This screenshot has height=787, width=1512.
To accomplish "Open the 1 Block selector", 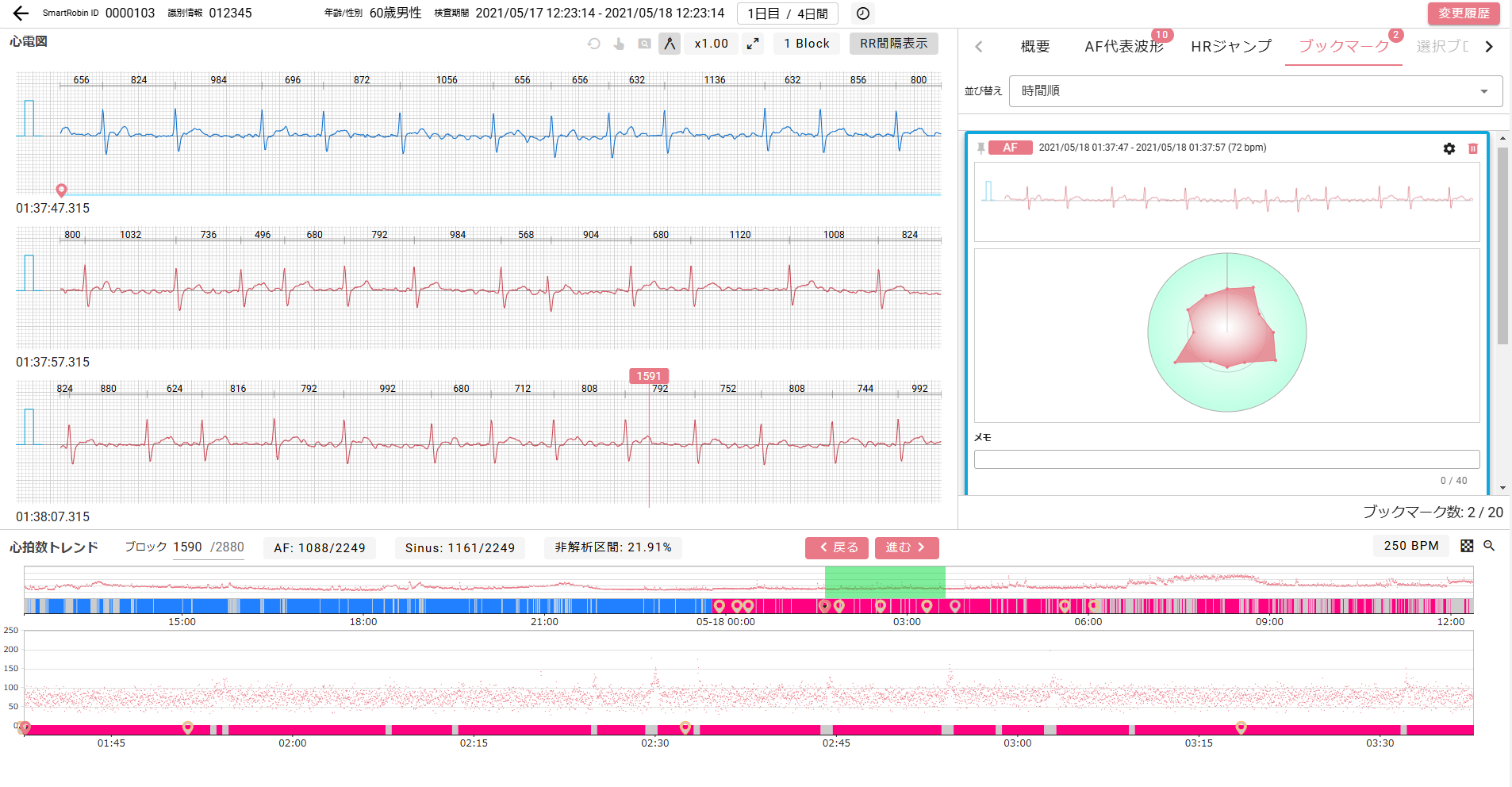I will tap(806, 44).
